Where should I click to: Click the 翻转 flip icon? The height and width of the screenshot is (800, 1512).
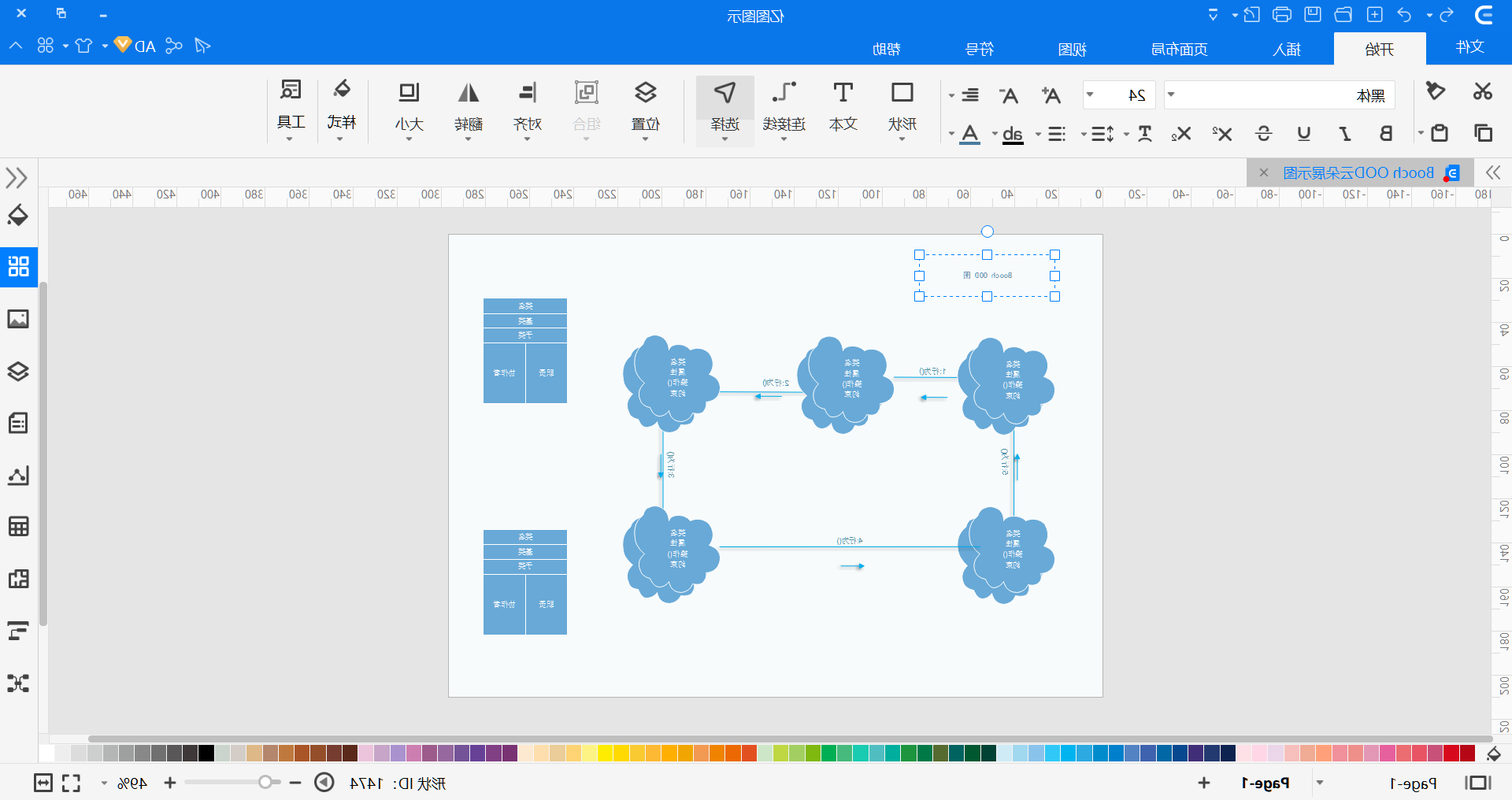coord(469,109)
